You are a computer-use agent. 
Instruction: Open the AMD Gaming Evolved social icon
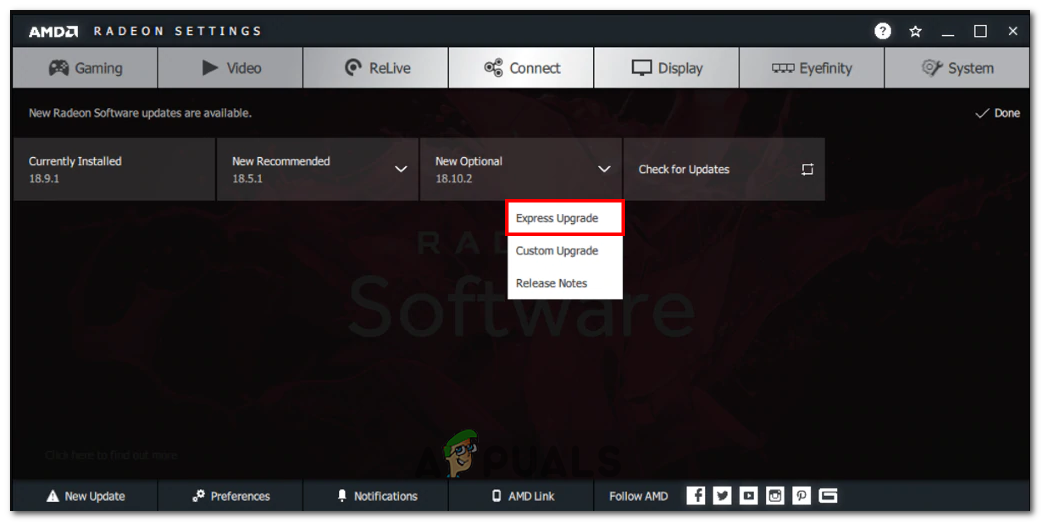tap(828, 495)
